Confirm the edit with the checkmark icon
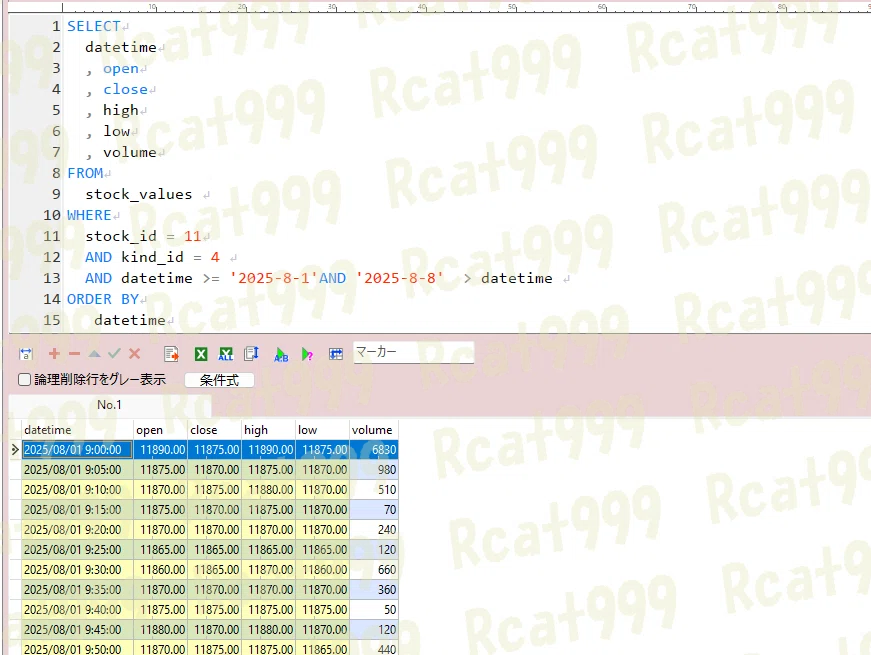 [x=114, y=353]
